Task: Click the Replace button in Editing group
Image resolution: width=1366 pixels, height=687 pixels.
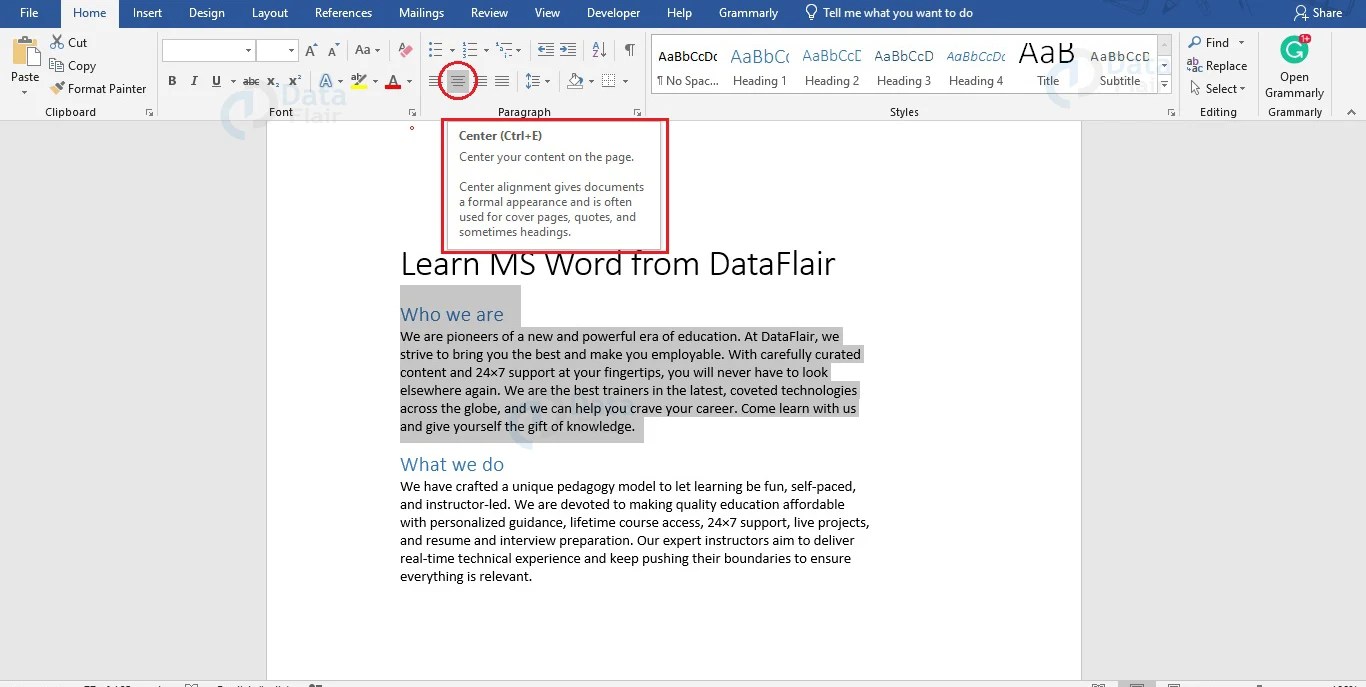Action: [x=1217, y=65]
